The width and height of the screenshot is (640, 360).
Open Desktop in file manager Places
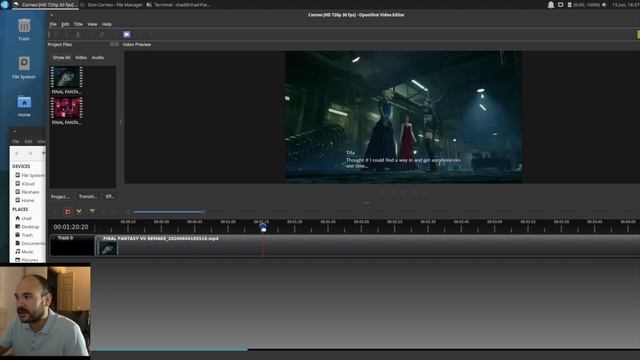[x=27, y=227]
